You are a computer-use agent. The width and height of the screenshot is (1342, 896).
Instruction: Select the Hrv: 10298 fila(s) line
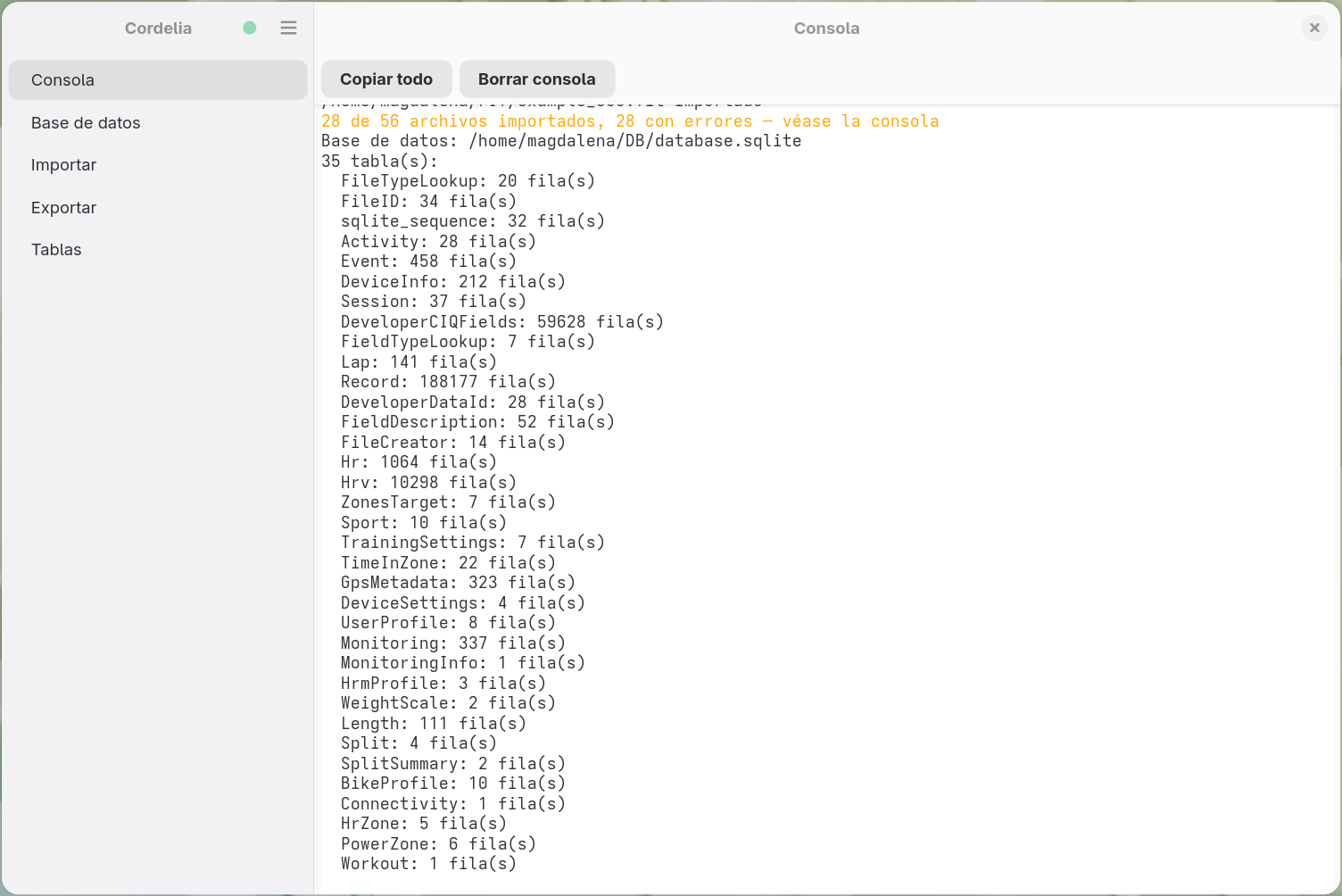(x=428, y=483)
